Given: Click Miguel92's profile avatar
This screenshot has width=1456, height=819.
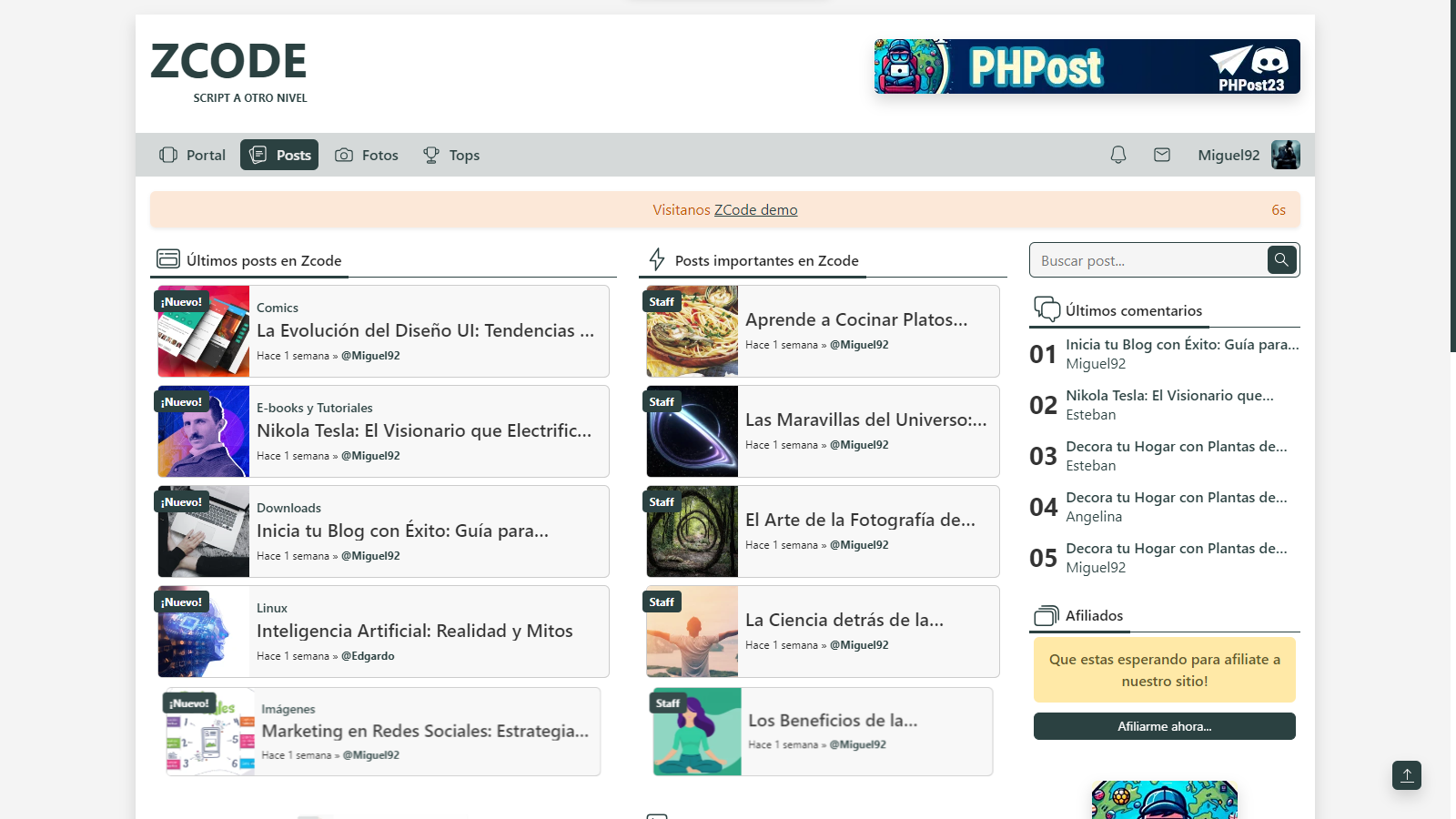Looking at the screenshot, I should pyautogui.click(x=1287, y=155).
